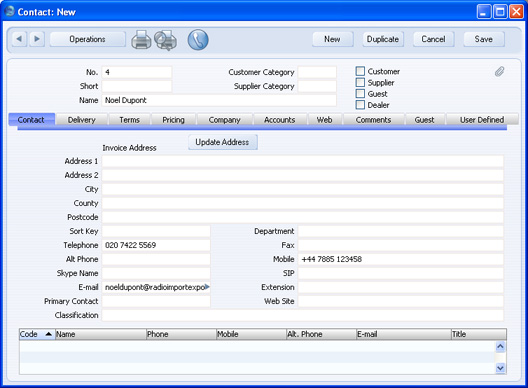Click the Sort Key field
The image size is (528, 388).
click(156, 231)
